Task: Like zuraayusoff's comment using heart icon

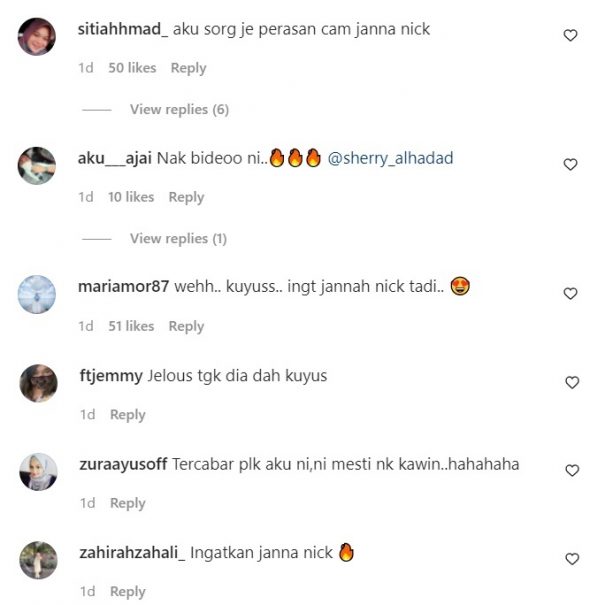Action: (x=572, y=471)
